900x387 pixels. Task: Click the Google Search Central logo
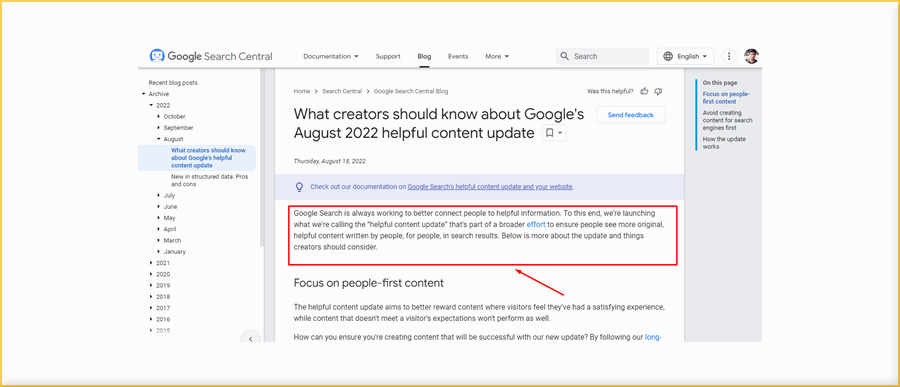[211, 56]
